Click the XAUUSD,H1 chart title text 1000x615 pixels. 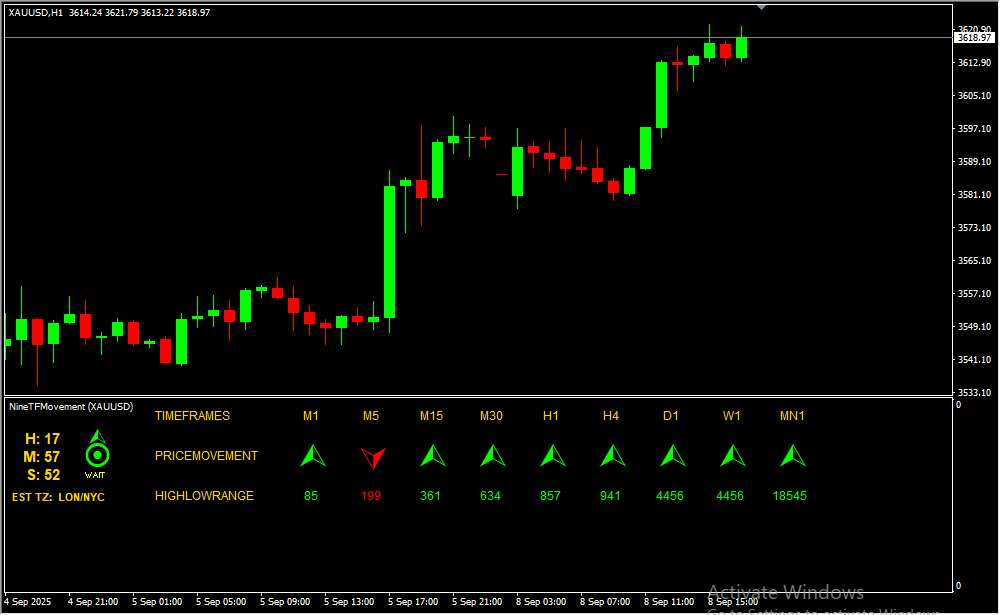point(36,12)
